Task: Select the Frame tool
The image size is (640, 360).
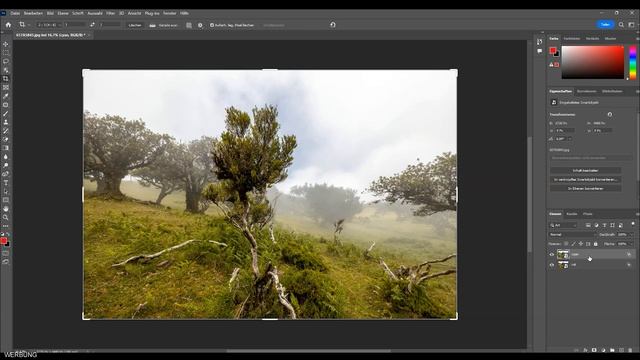Action: pyautogui.click(x=6, y=87)
